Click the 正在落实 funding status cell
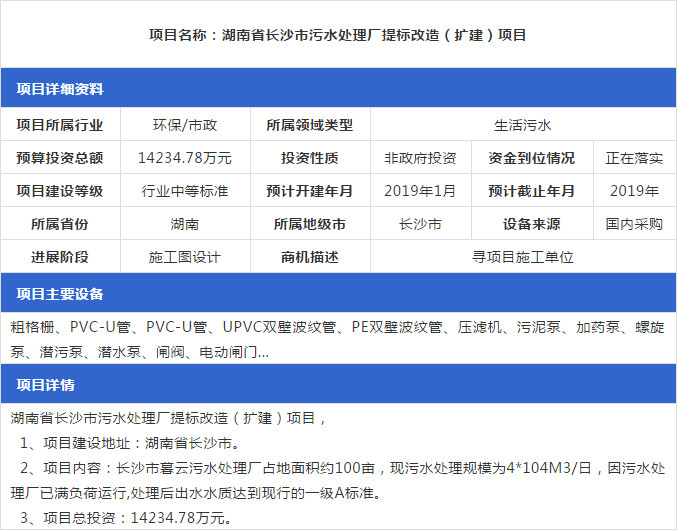Image resolution: width=677 pixels, height=530 pixels. pos(634,158)
